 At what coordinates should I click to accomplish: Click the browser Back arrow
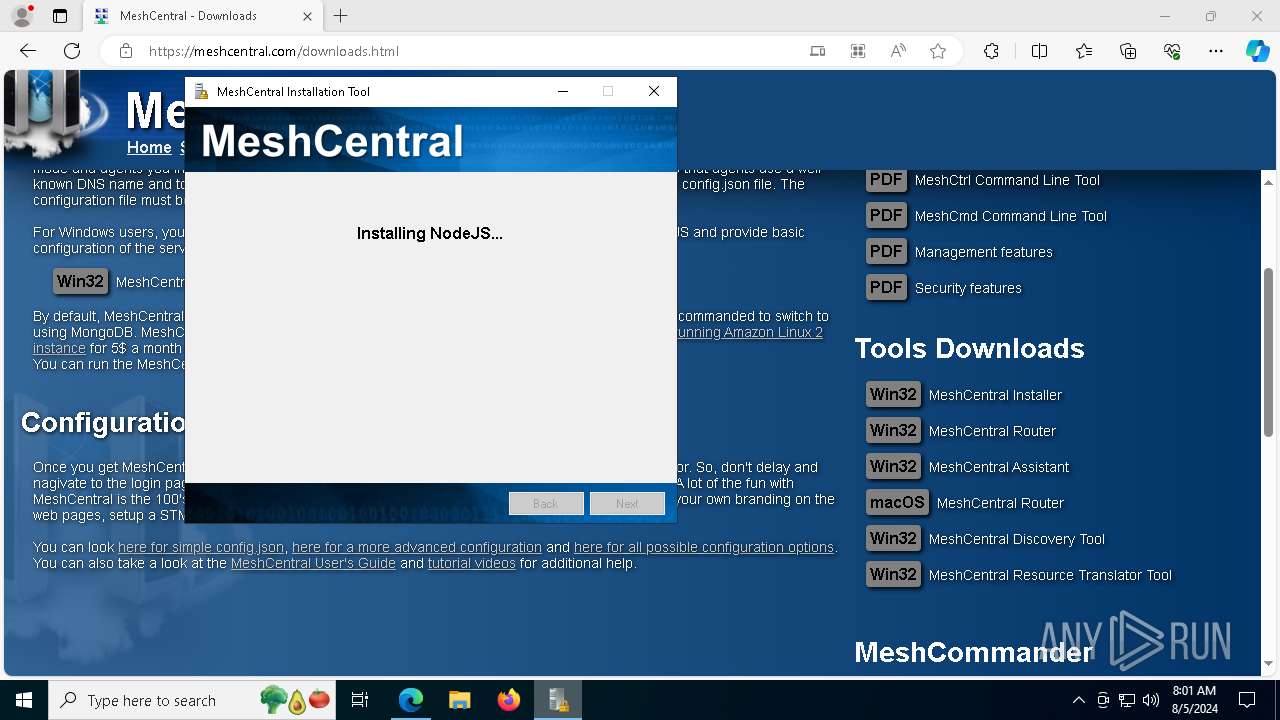pyautogui.click(x=28, y=51)
